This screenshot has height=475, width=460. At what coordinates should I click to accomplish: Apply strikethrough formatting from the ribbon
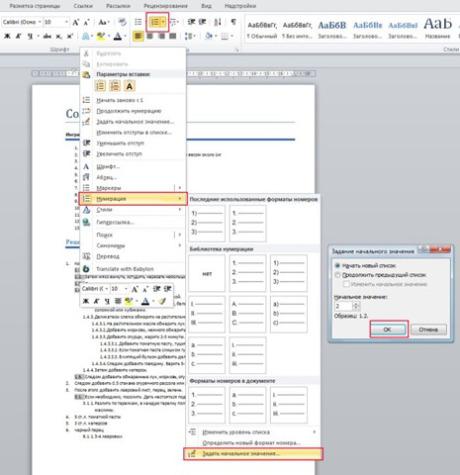[x=47, y=36]
